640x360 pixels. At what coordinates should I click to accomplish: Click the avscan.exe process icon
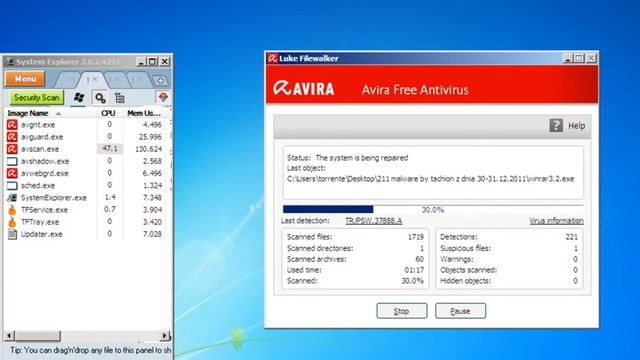pos(12,149)
